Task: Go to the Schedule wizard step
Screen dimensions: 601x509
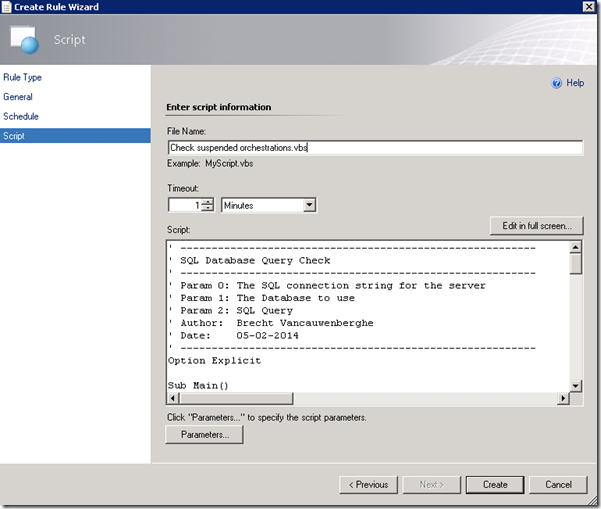Action: [21, 116]
